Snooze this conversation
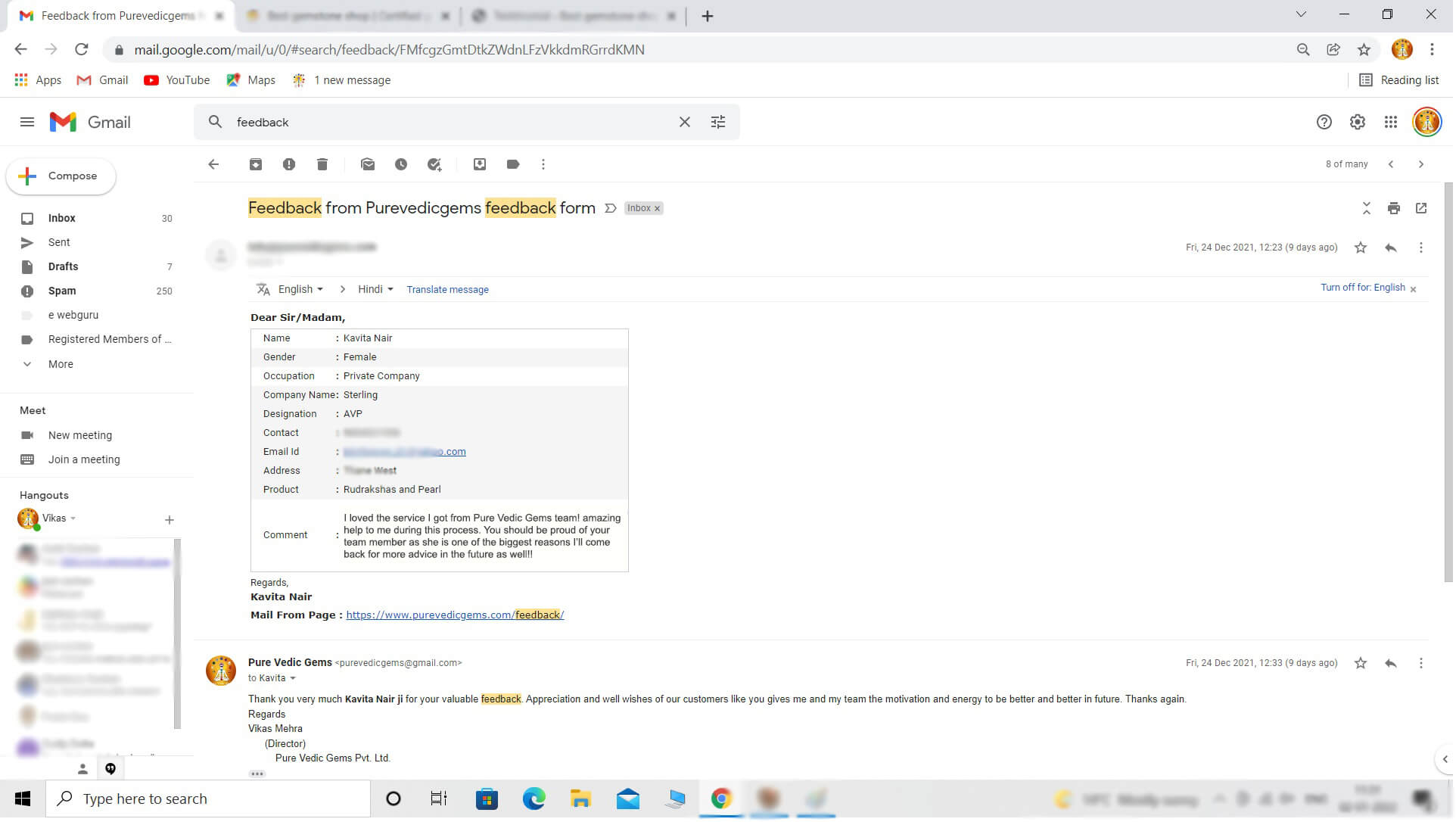 tap(401, 164)
